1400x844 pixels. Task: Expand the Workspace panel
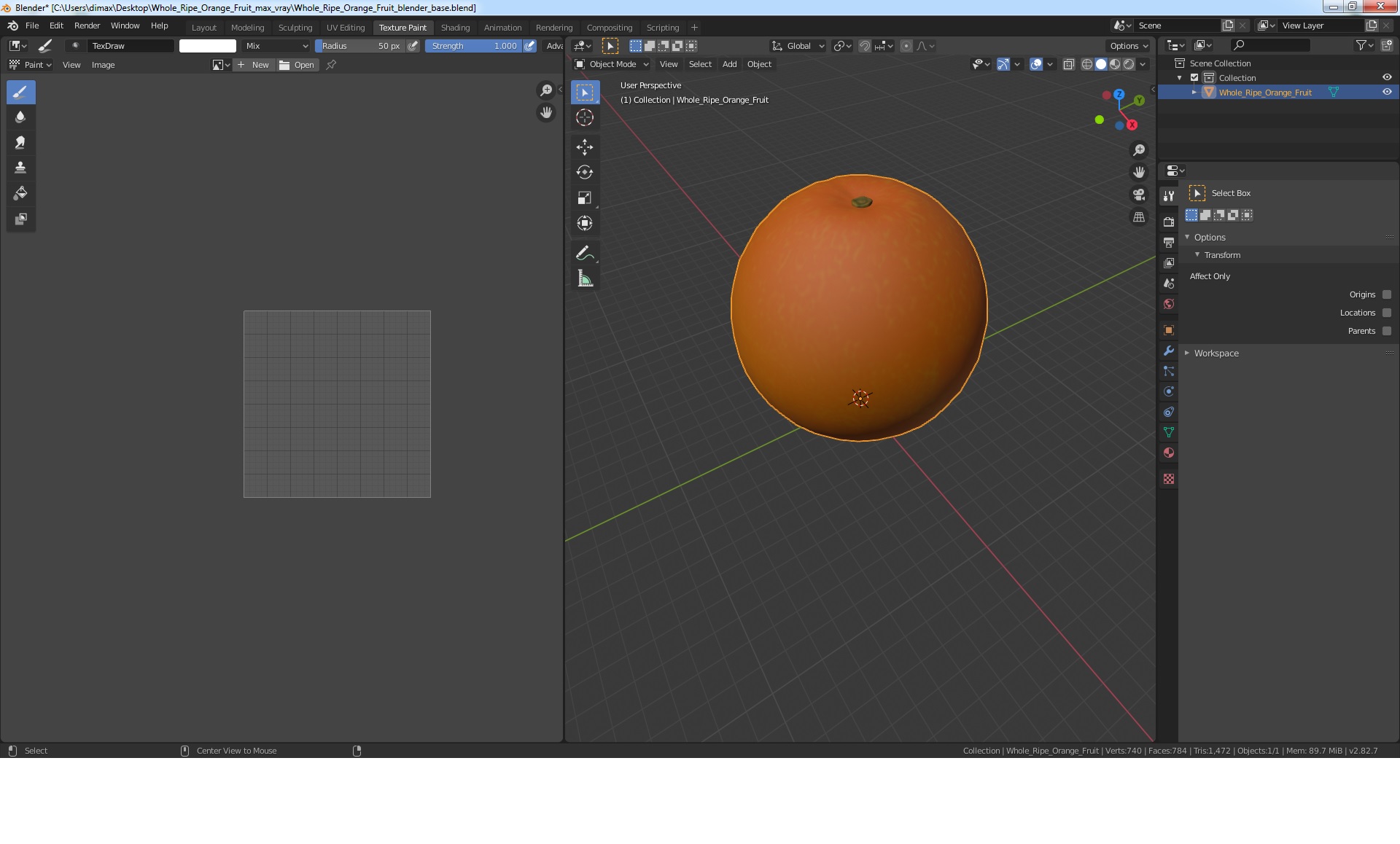1216,353
